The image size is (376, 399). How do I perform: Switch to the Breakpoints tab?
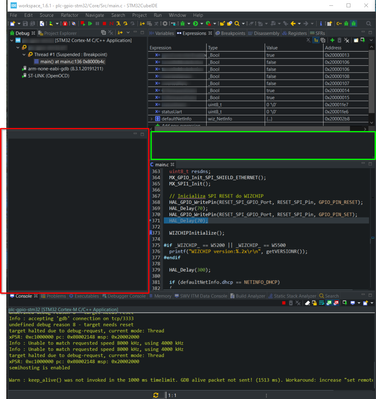click(230, 33)
